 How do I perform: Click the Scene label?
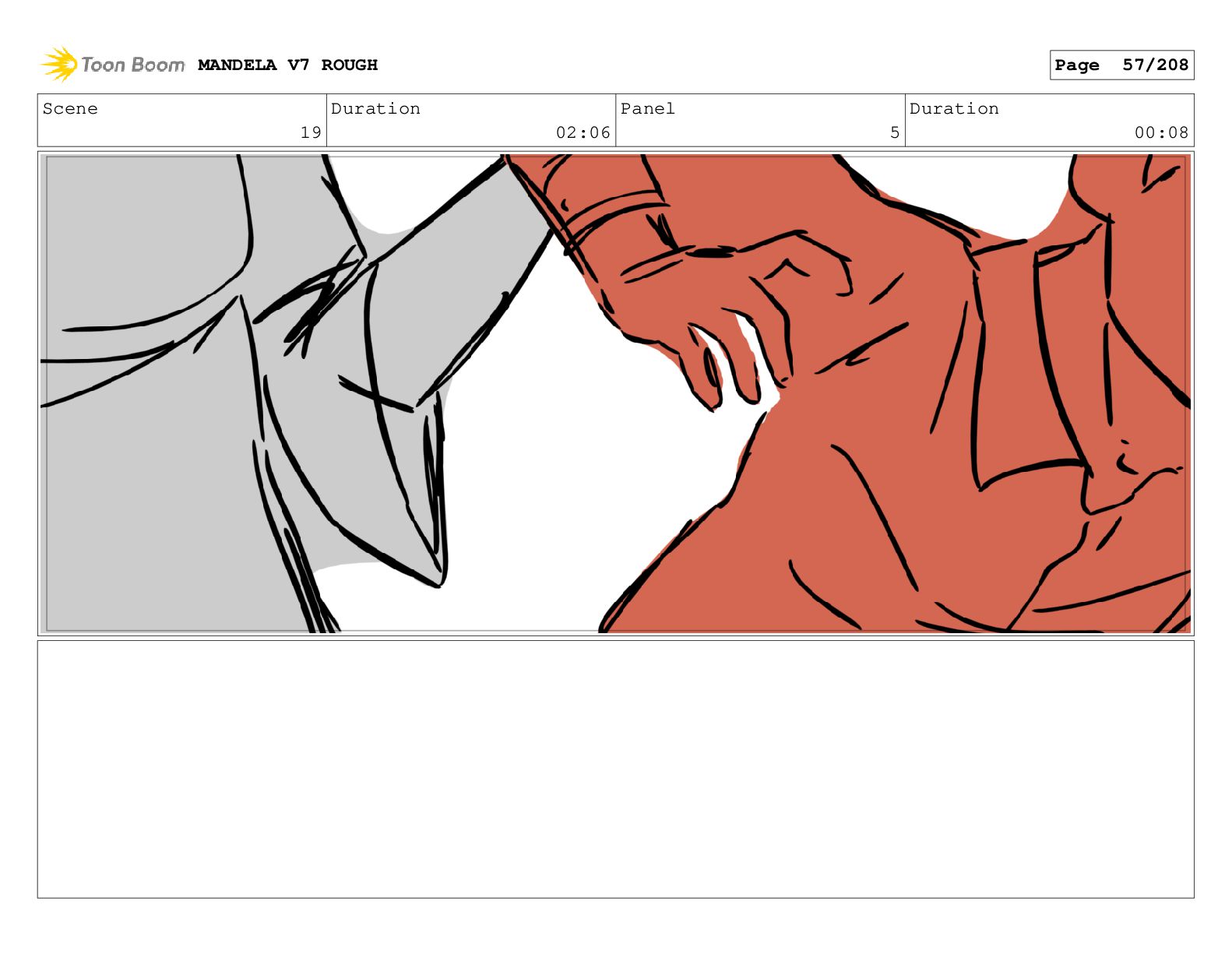[70, 108]
